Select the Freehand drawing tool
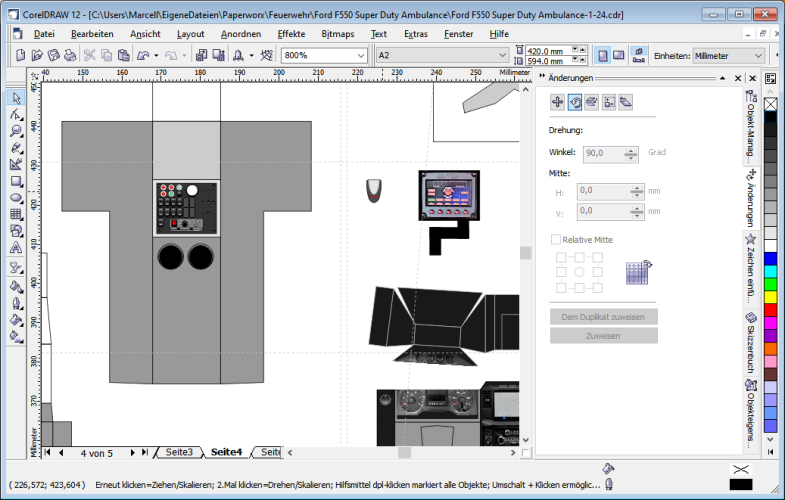Image resolution: width=785 pixels, height=500 pixels. [16, 148]
